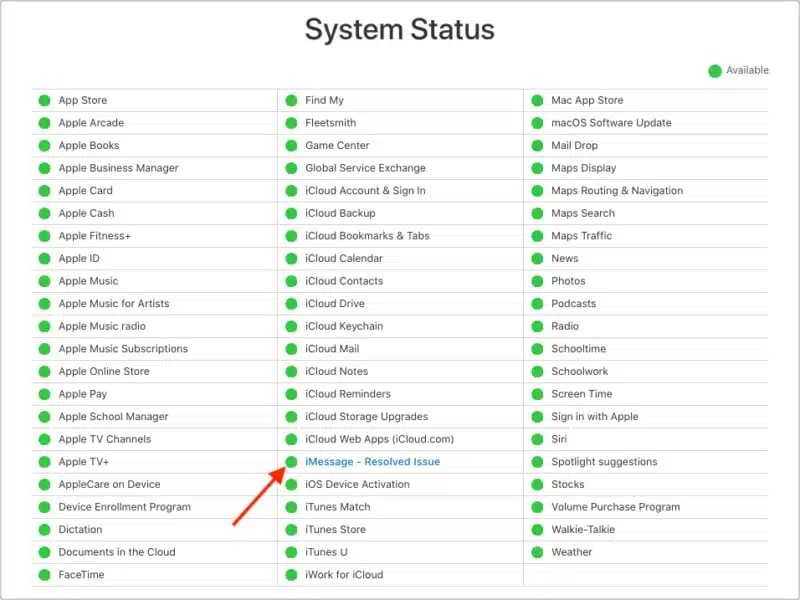Select the Walkie-Talkie service entry

point(583,530)
